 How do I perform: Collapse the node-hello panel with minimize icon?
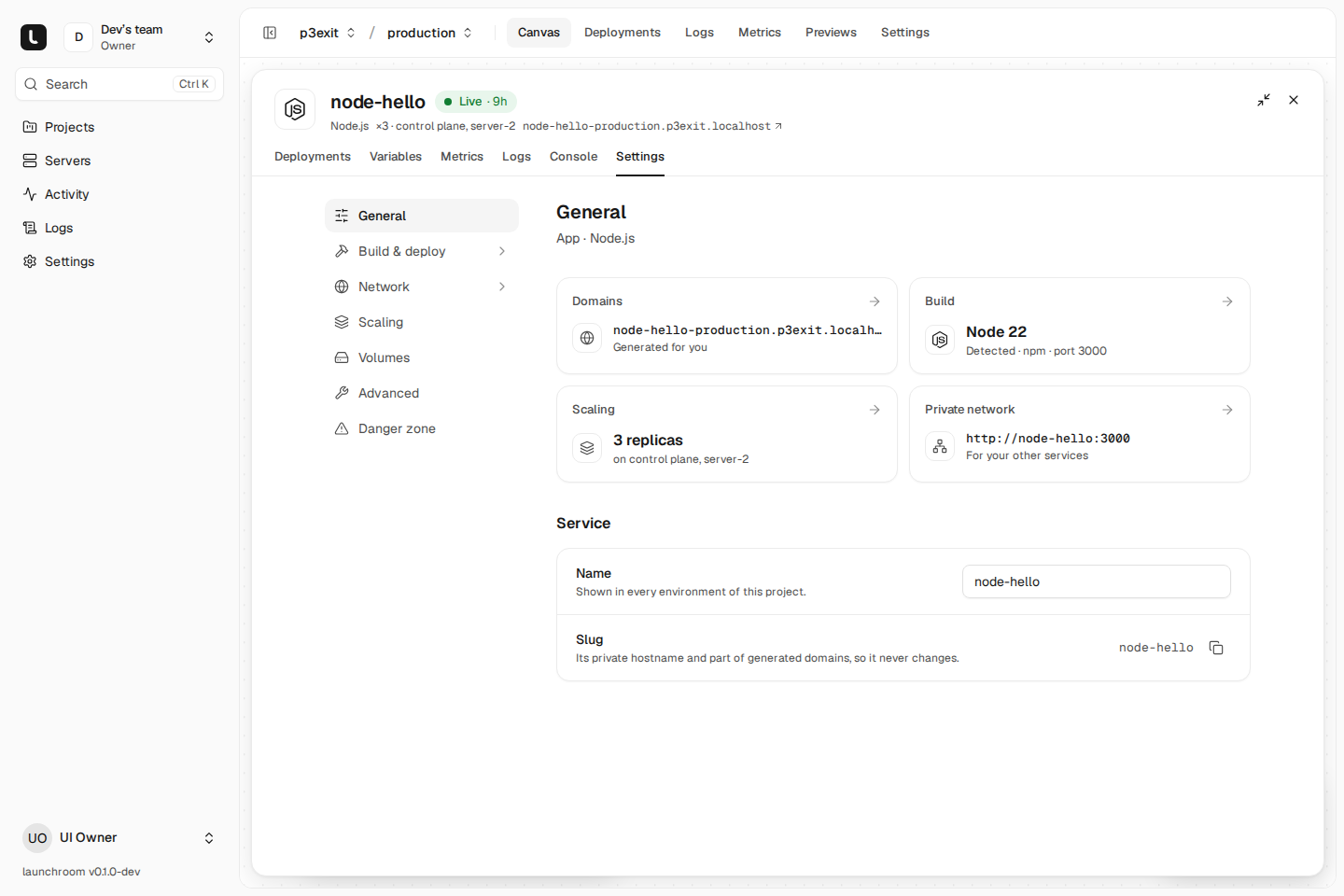1264,100
